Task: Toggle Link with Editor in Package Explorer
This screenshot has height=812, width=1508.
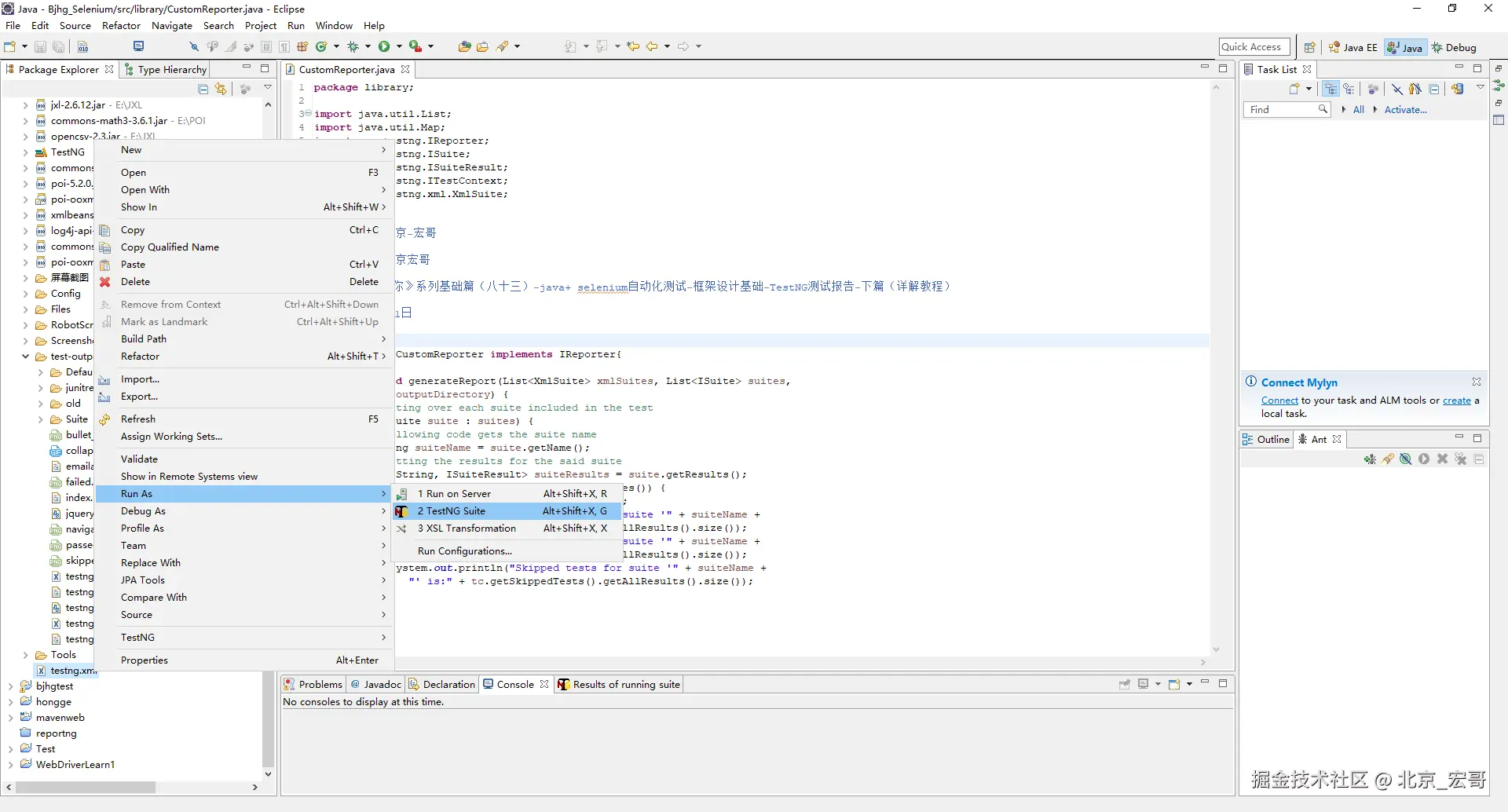Action: (x=221, y=90)
